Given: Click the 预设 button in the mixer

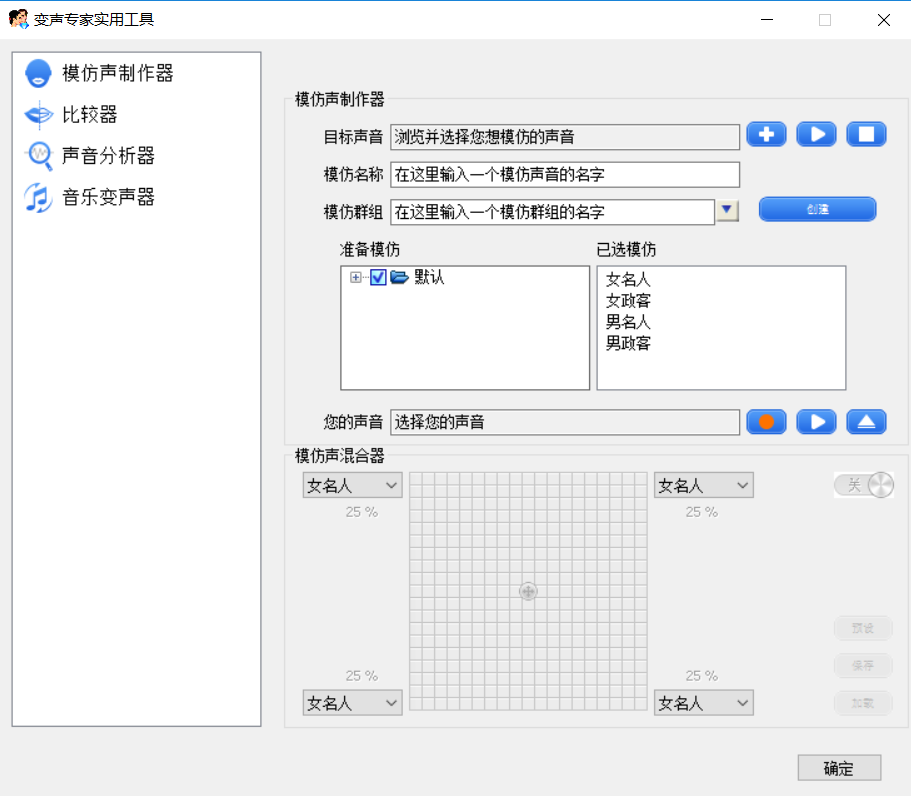Looking at the screenshot, I should 863,628.
